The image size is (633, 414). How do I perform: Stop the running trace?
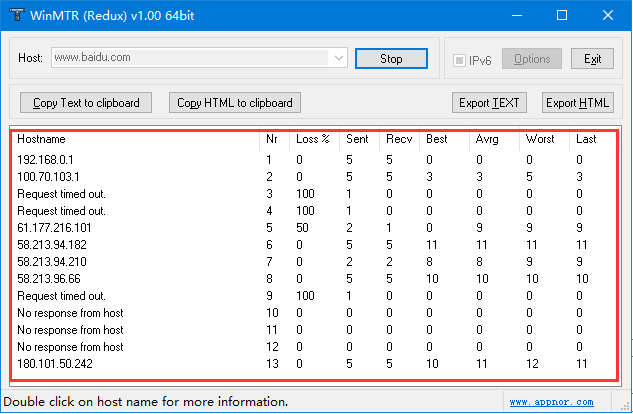pyautogui.click(x=391, y=59)
